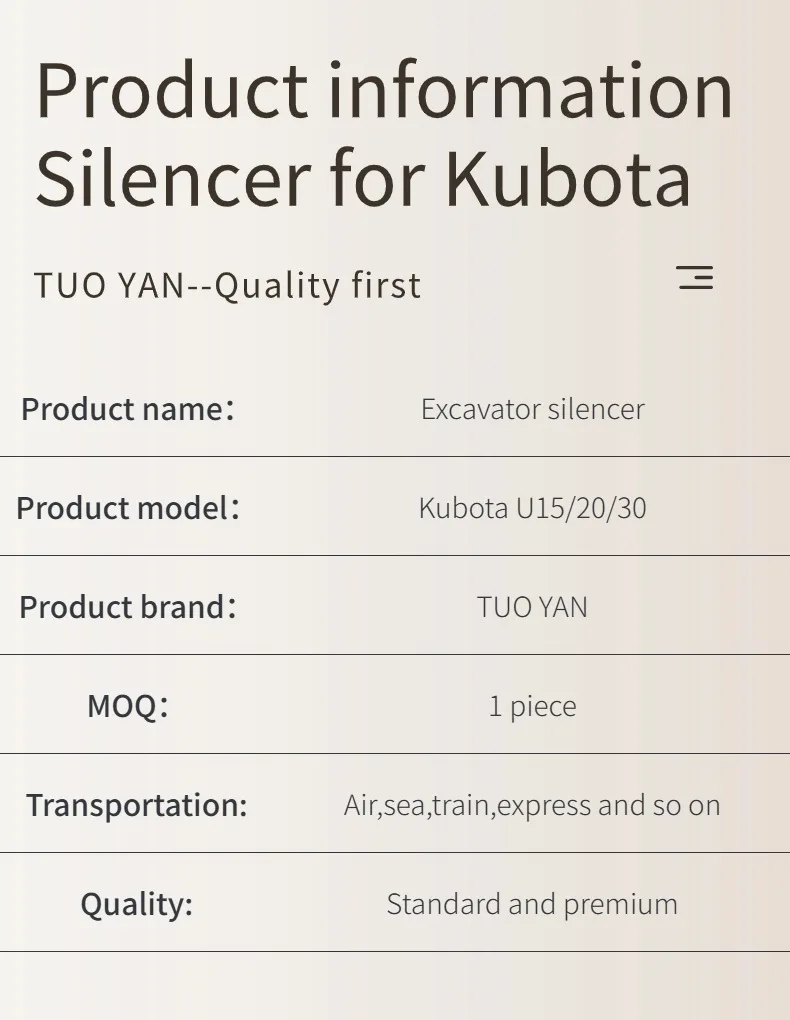Click the 'Product information' heading

point(384,90)
